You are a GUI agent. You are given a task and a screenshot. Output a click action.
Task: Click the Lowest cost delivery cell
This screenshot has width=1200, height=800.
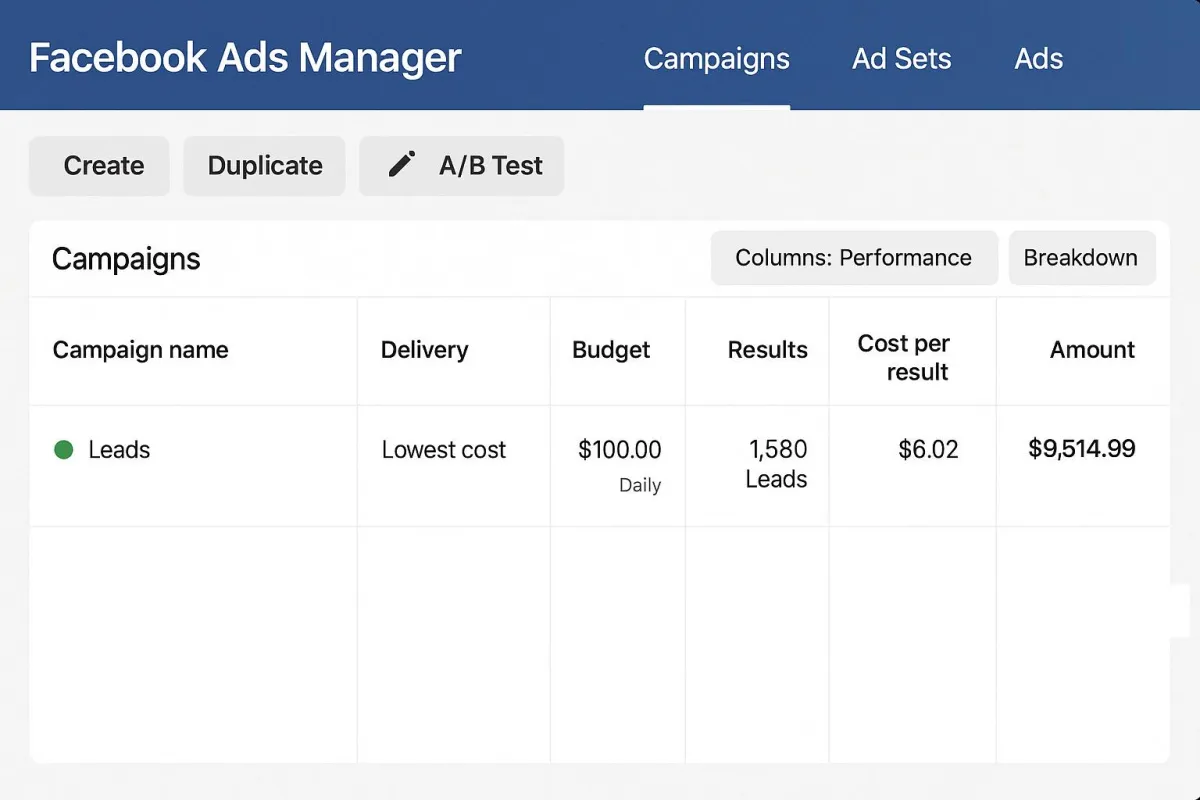[x=444, y=450]
